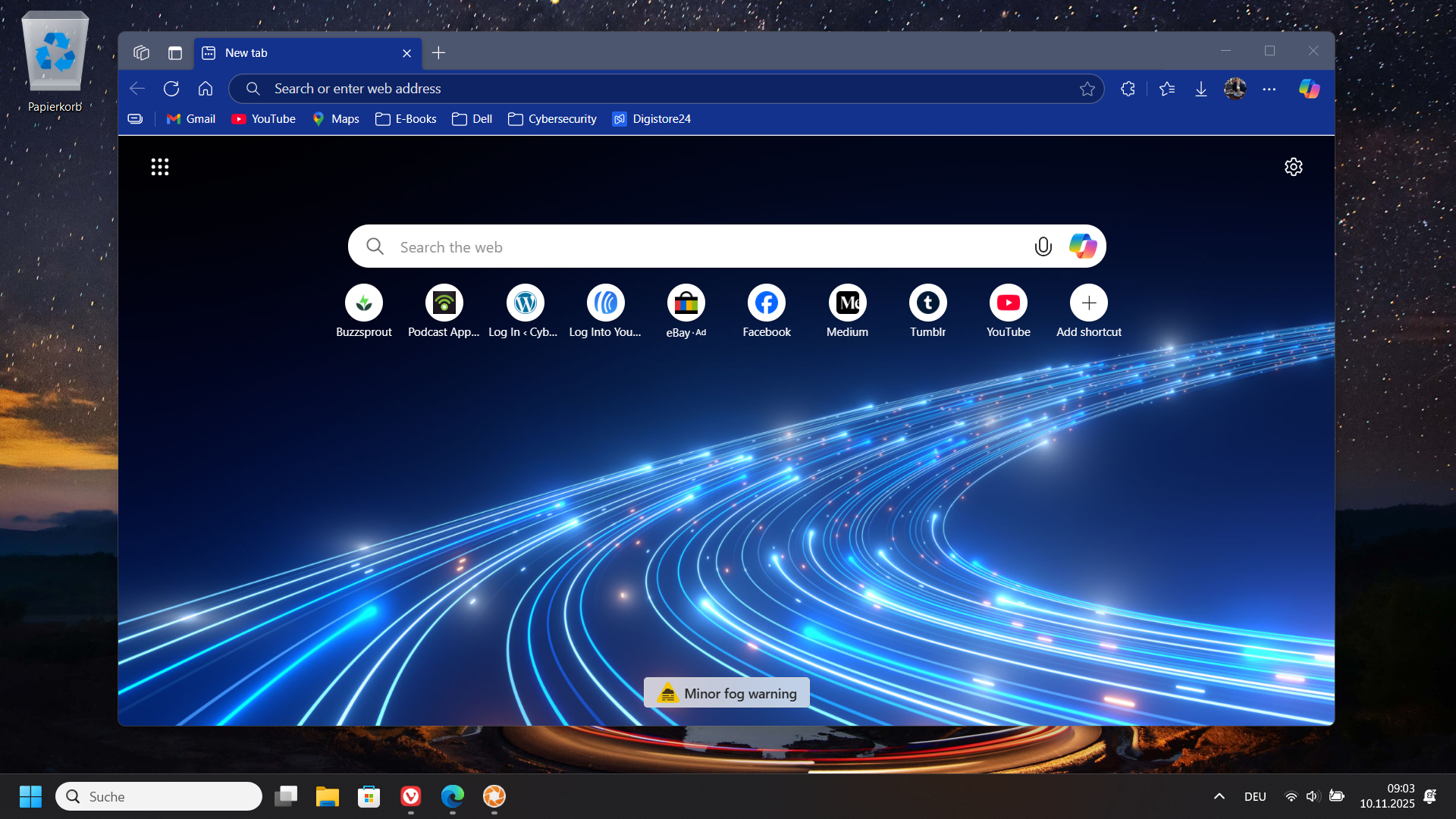Open the app launcher grid icon
Screen dimensions: 1456x819
pos(160,167)
